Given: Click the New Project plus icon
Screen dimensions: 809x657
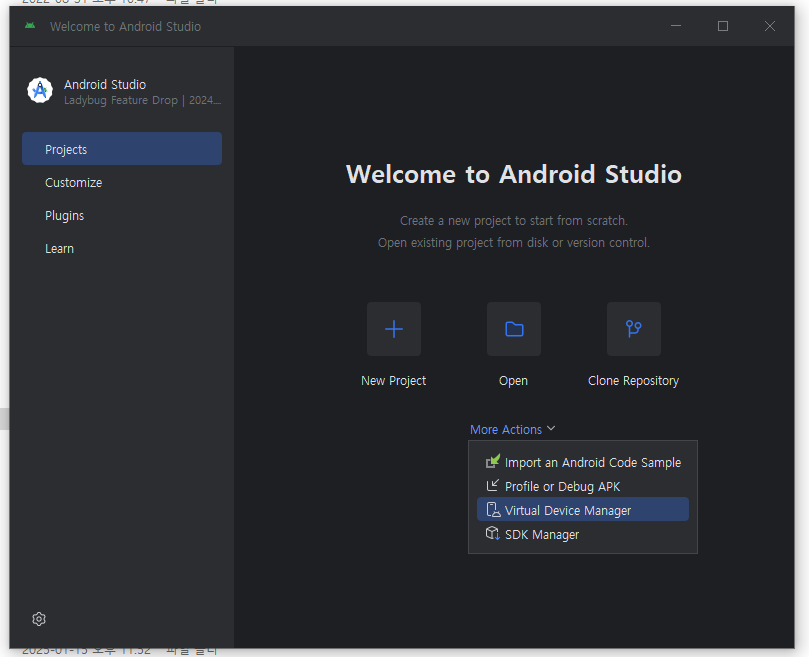Looking at the screenshot, I should (x=394, y=329).
